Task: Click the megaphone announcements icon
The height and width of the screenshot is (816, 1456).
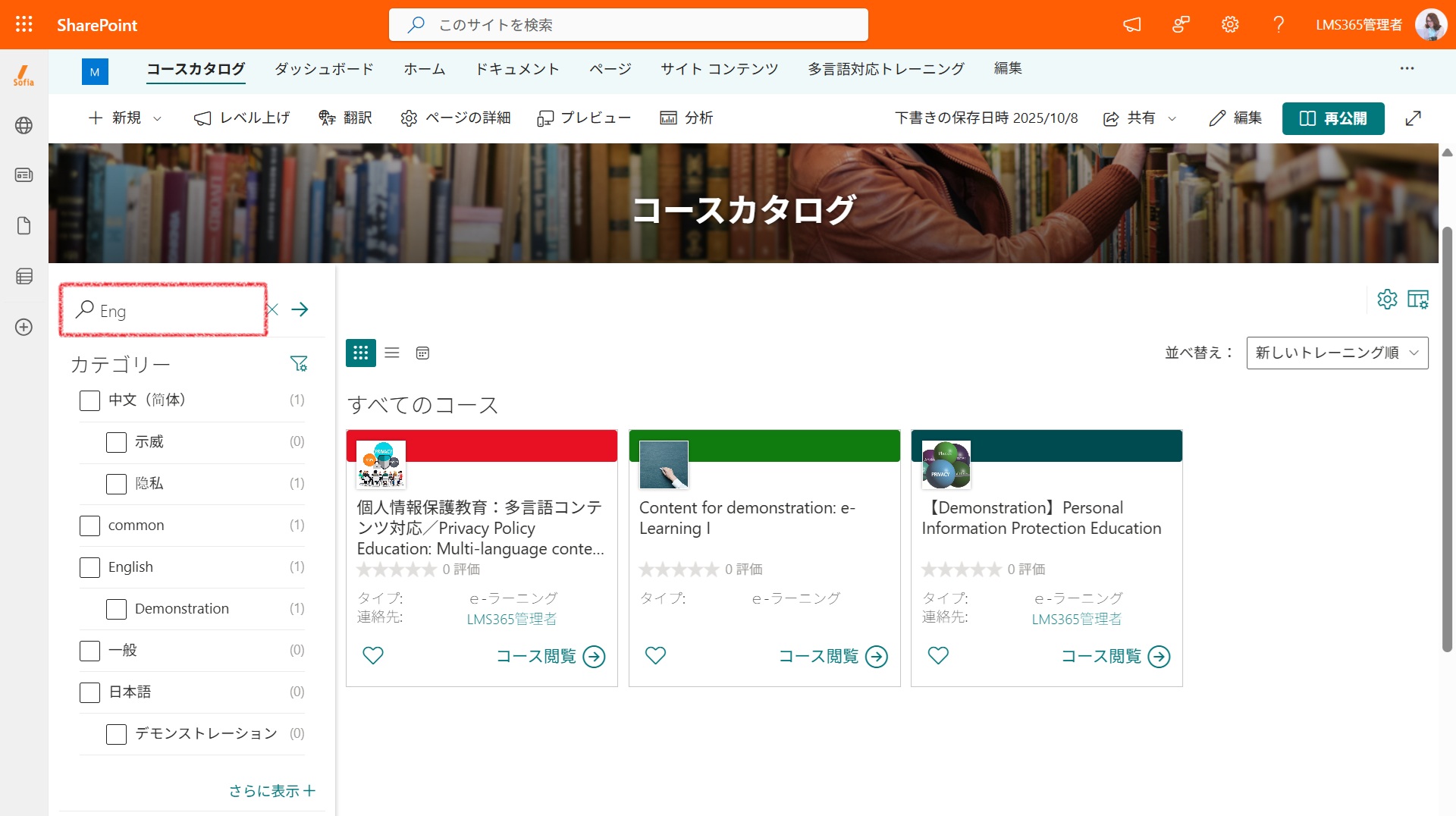Action: [1131, 24]
